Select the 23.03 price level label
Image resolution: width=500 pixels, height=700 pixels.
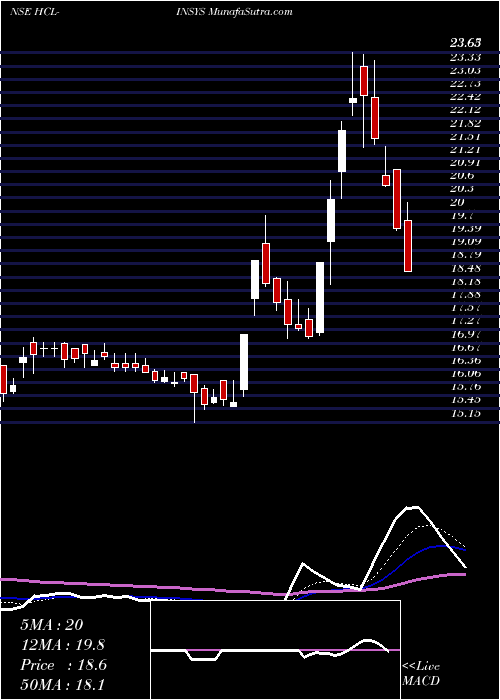[466, 70]
